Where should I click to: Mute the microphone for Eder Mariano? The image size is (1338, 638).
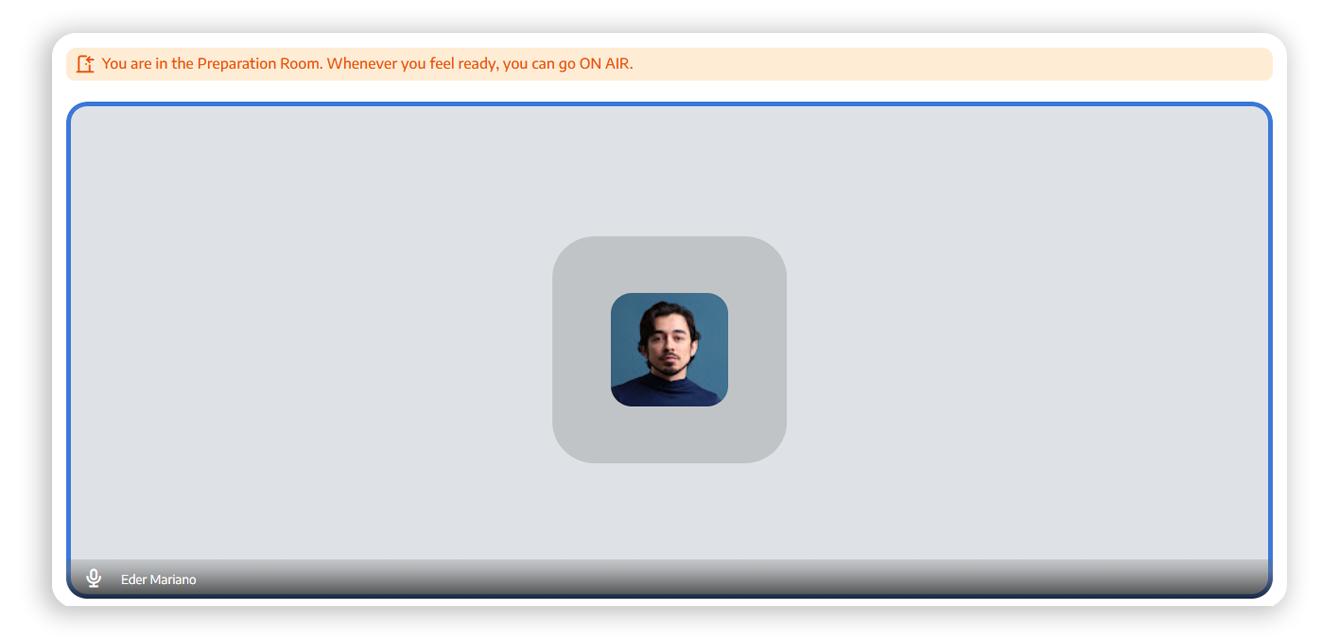(x=94, y=578)
